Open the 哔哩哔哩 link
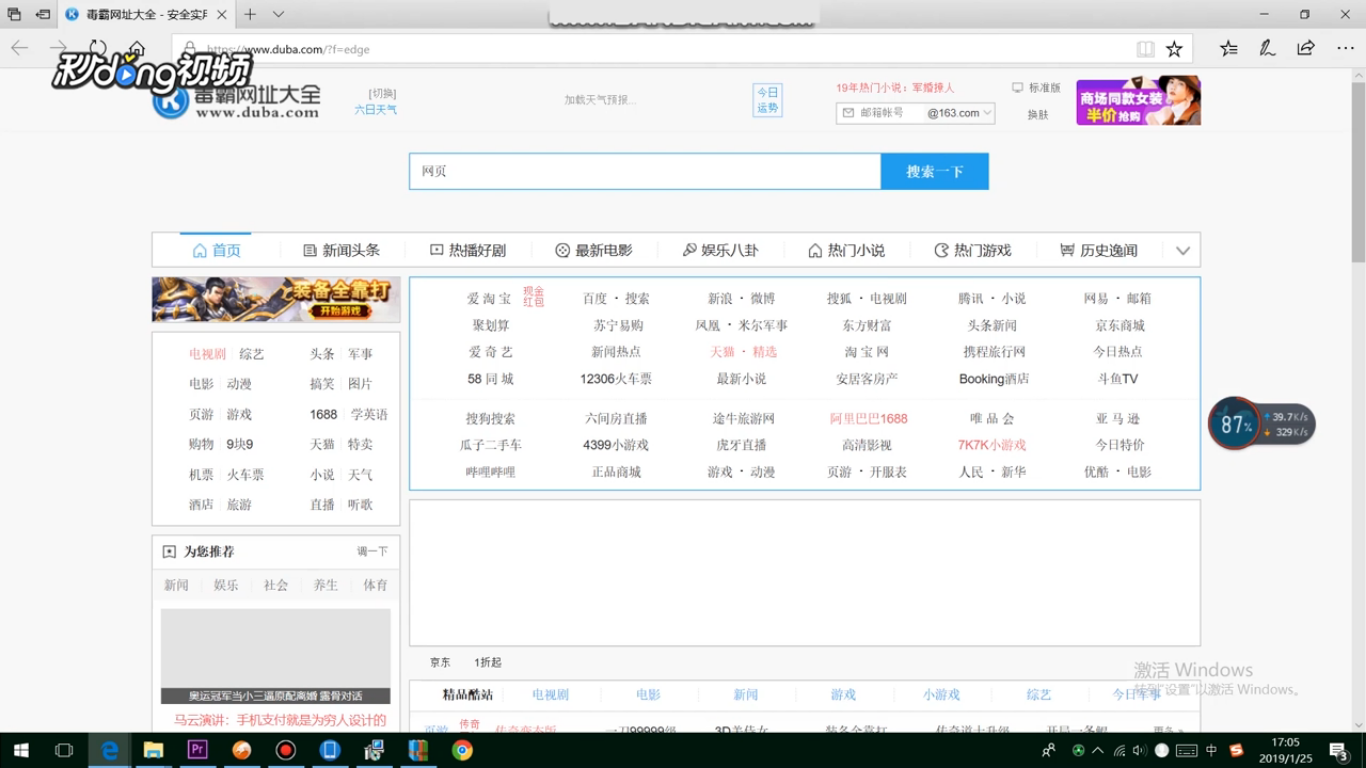The height and width of the screenshot is (768, 1366). point(490,472)
